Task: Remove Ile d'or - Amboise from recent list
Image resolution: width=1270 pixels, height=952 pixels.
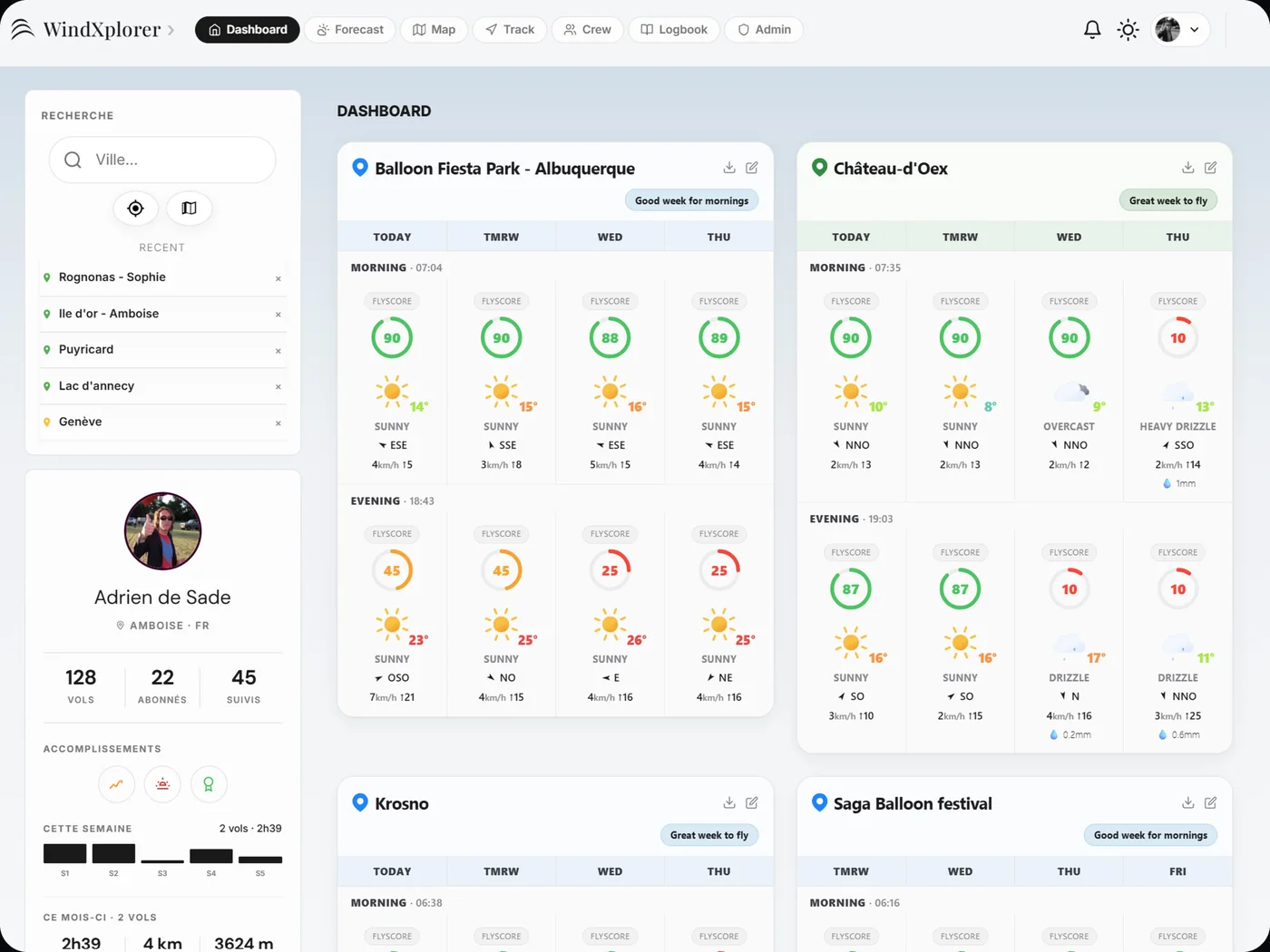Action: (x=278, y=315)
